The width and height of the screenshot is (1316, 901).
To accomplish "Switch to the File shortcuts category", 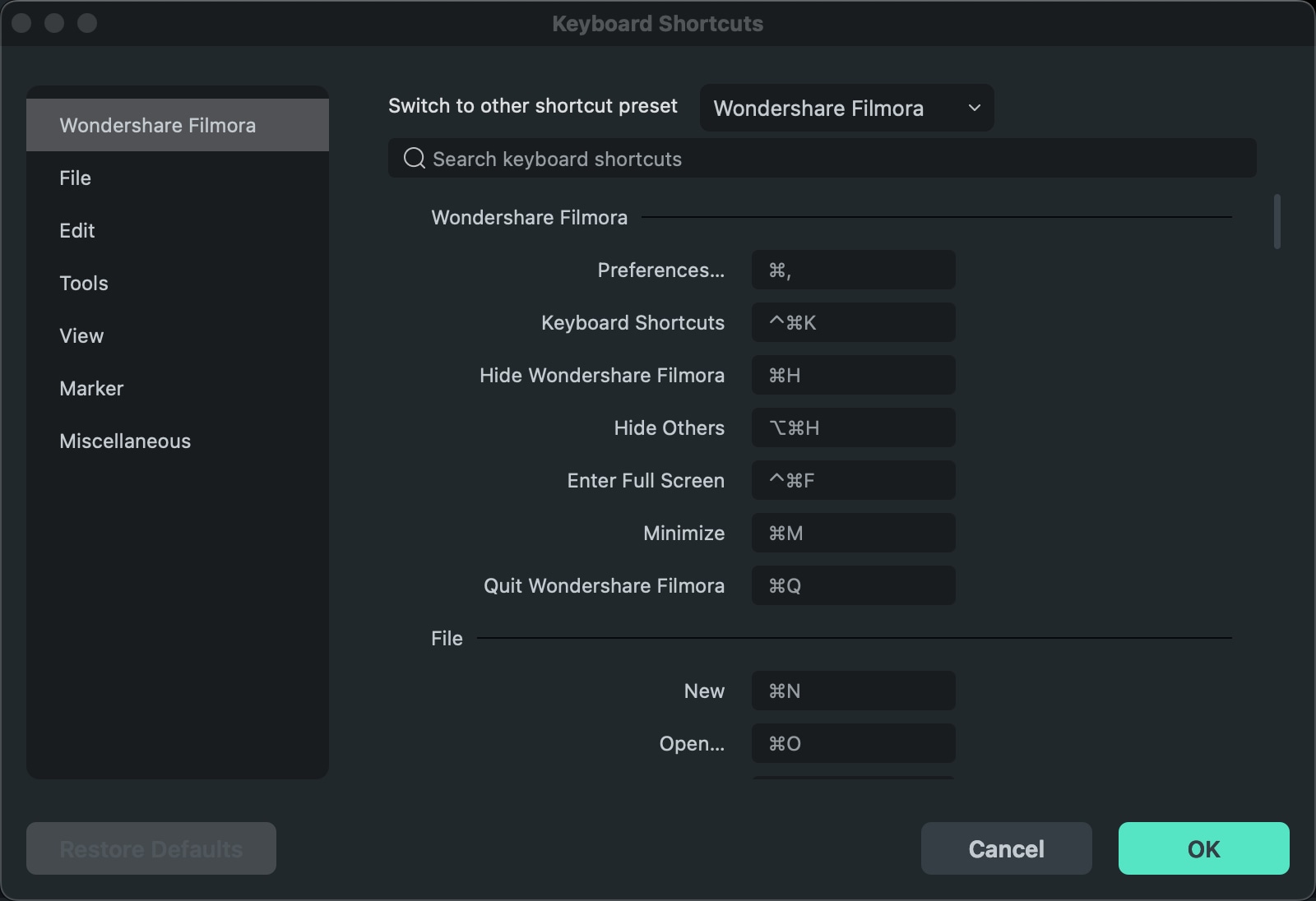I will click(x=76, y=178).
